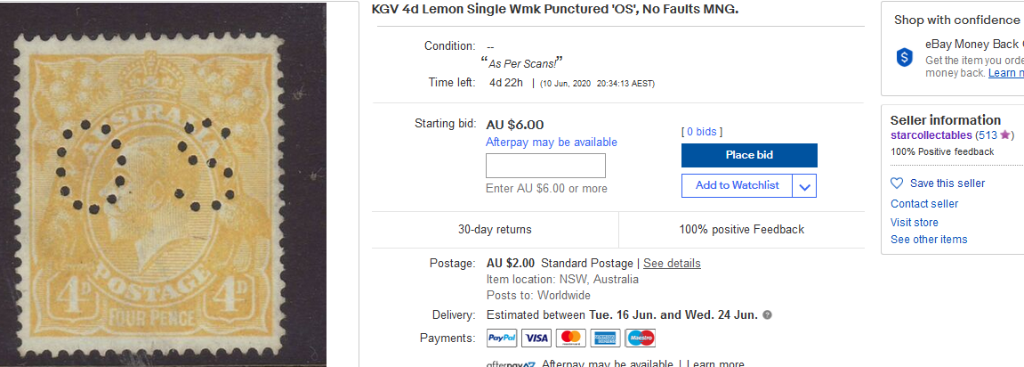Click the delivery estimate help icon
1024x367 pixels.
(x=767, y=315)
